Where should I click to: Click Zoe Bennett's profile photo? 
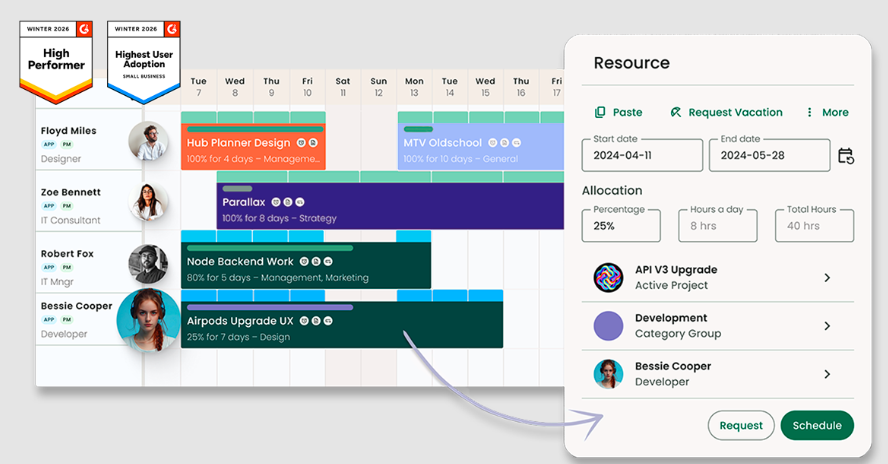coord(148,202)
